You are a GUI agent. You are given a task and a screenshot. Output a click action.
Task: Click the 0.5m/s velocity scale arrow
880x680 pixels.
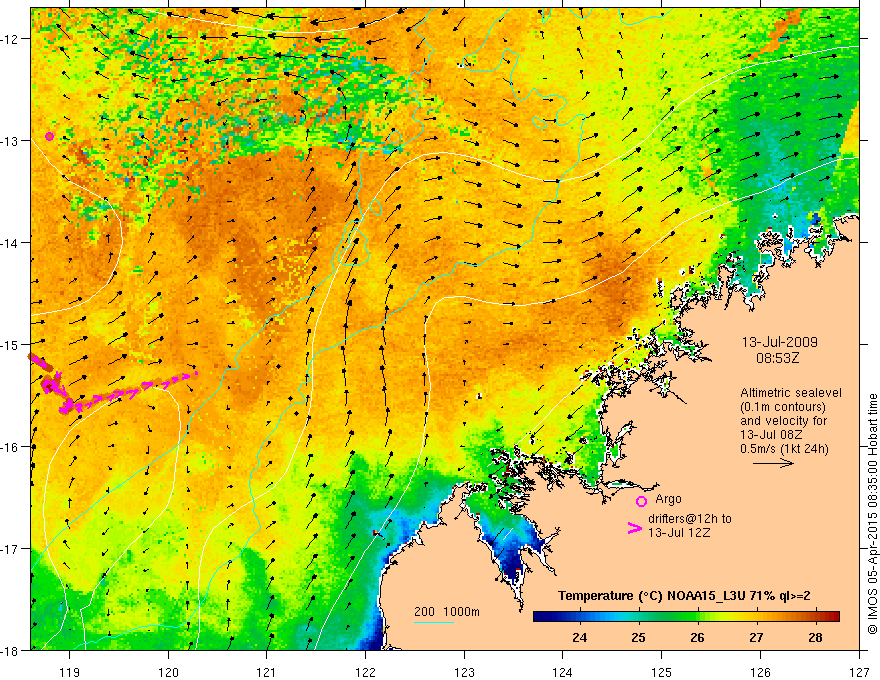[773, 463]
